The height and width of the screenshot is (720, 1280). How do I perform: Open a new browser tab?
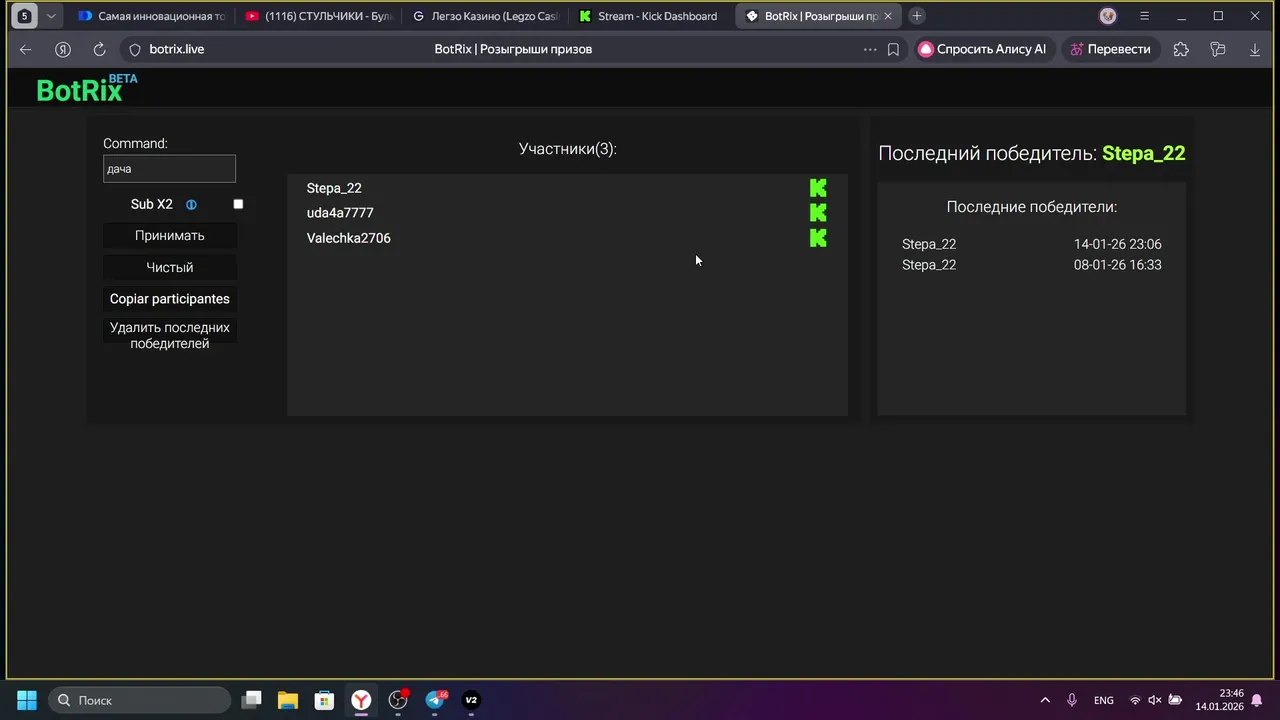tap(917, 16)
